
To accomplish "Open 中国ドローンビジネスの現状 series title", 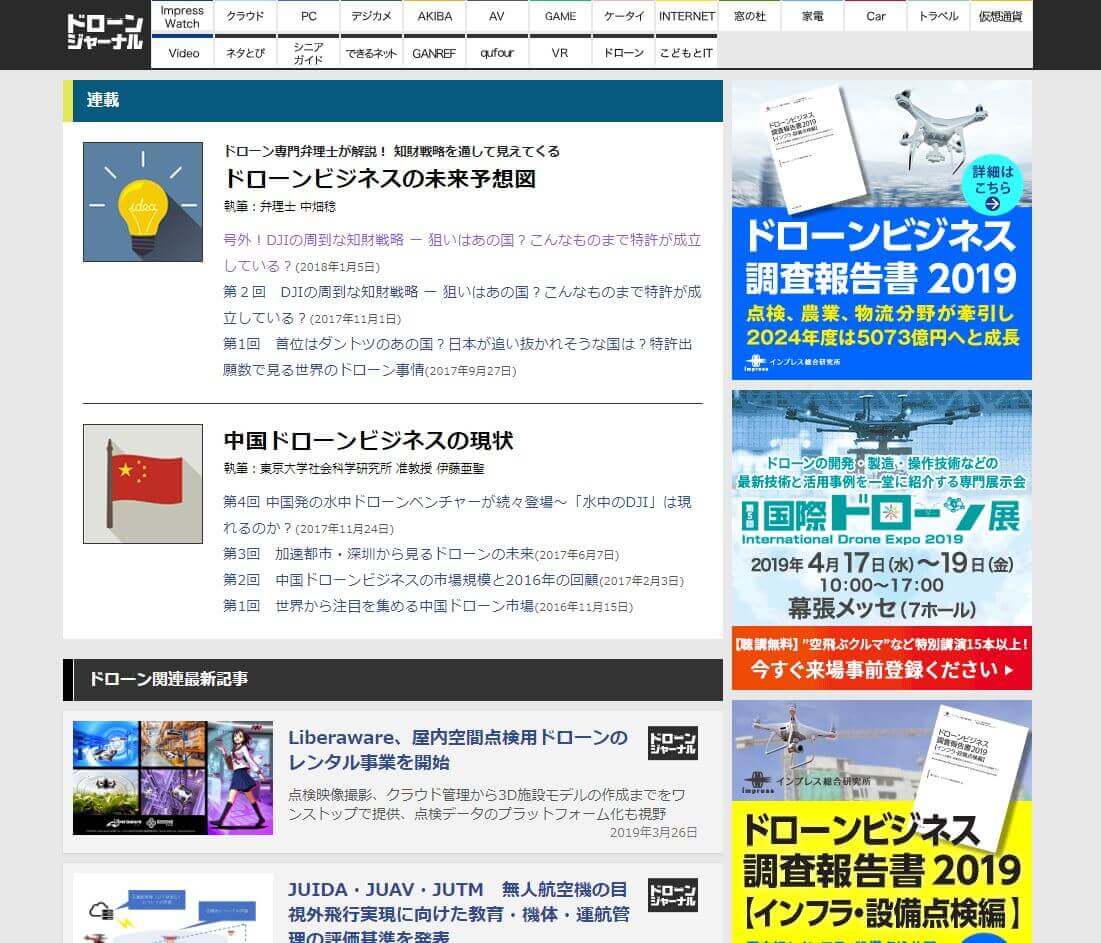I will [x=369, y=441].
